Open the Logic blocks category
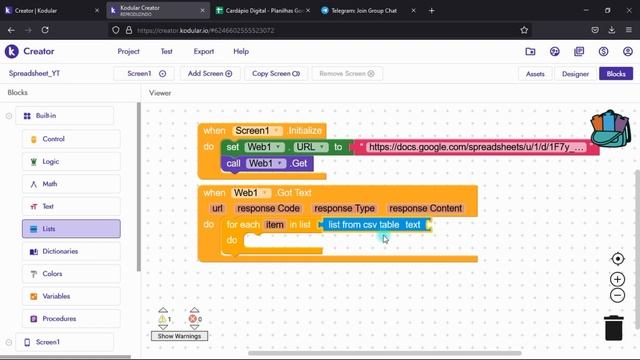 click(71, 162)
